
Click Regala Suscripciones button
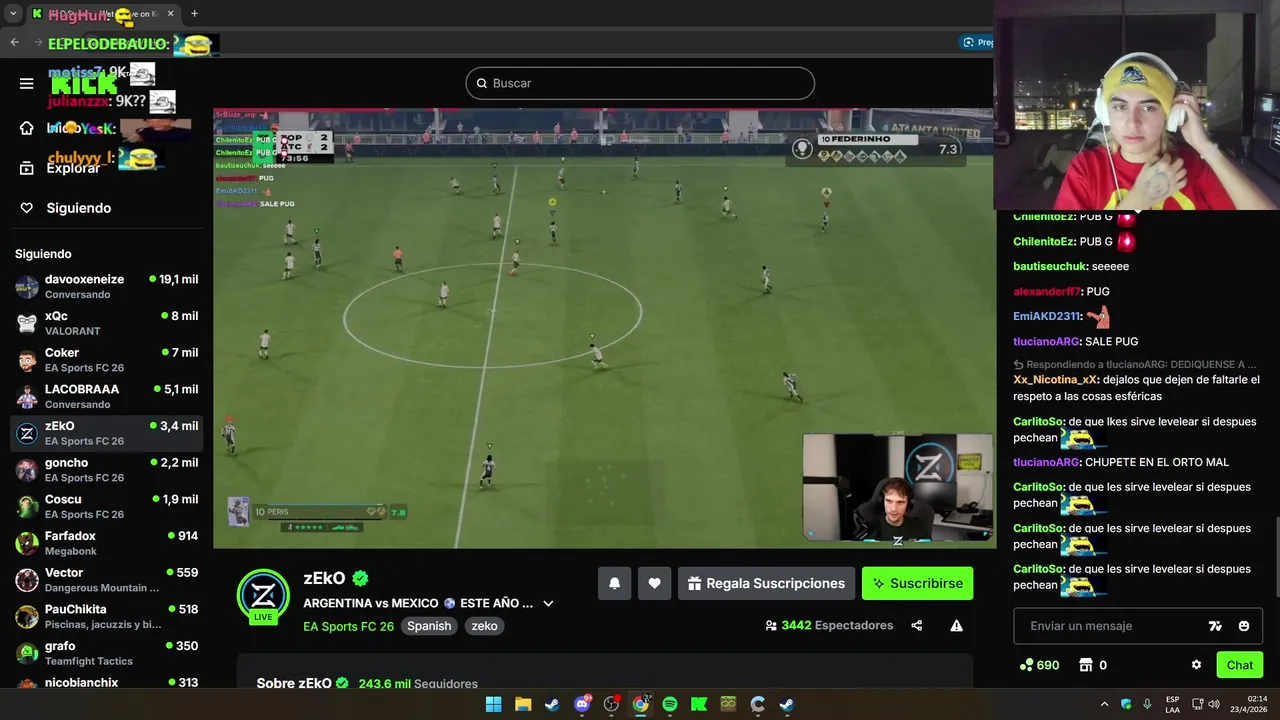tap(767, 583)
